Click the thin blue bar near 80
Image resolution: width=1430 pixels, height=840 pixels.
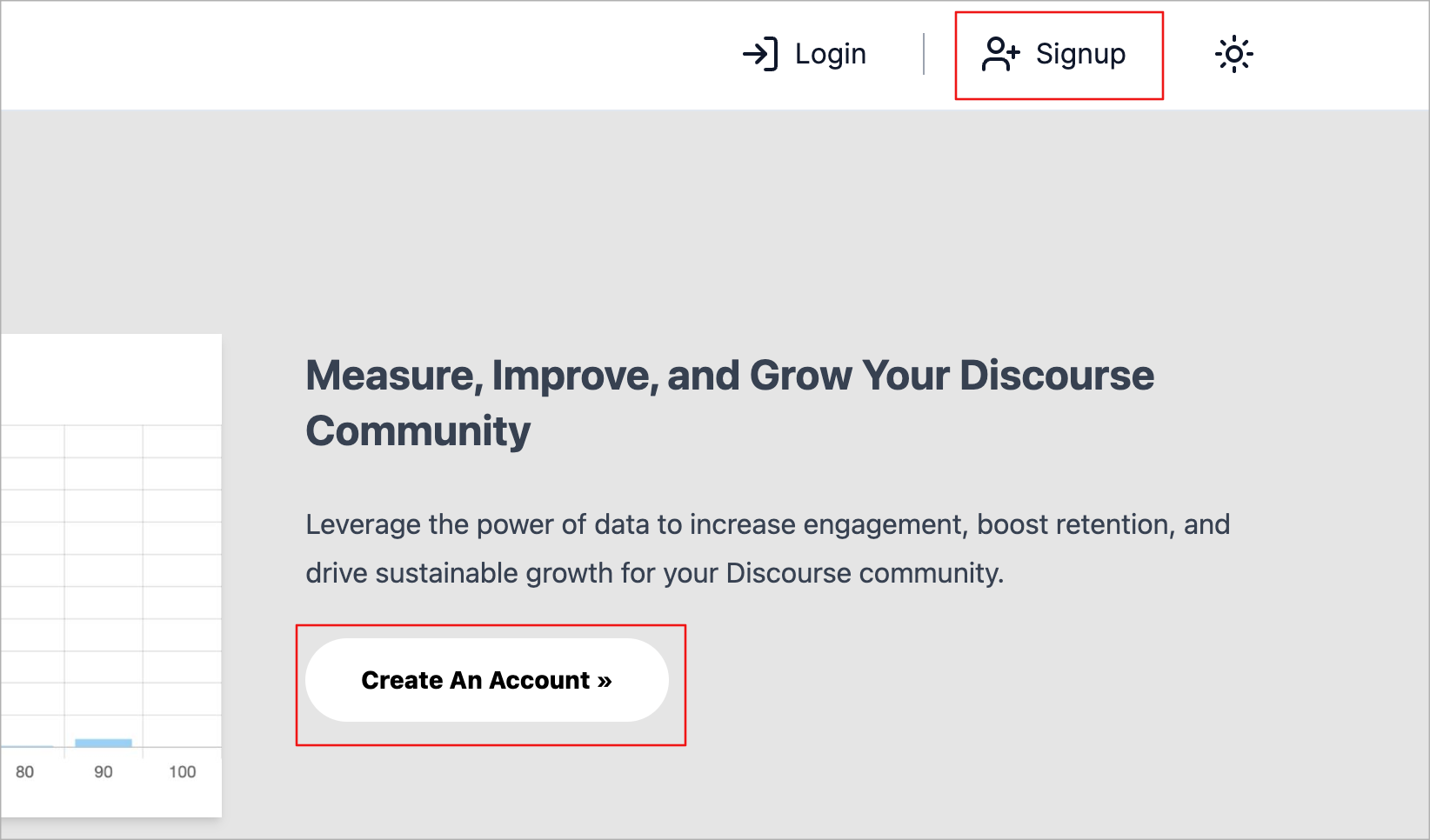point(27,746)
